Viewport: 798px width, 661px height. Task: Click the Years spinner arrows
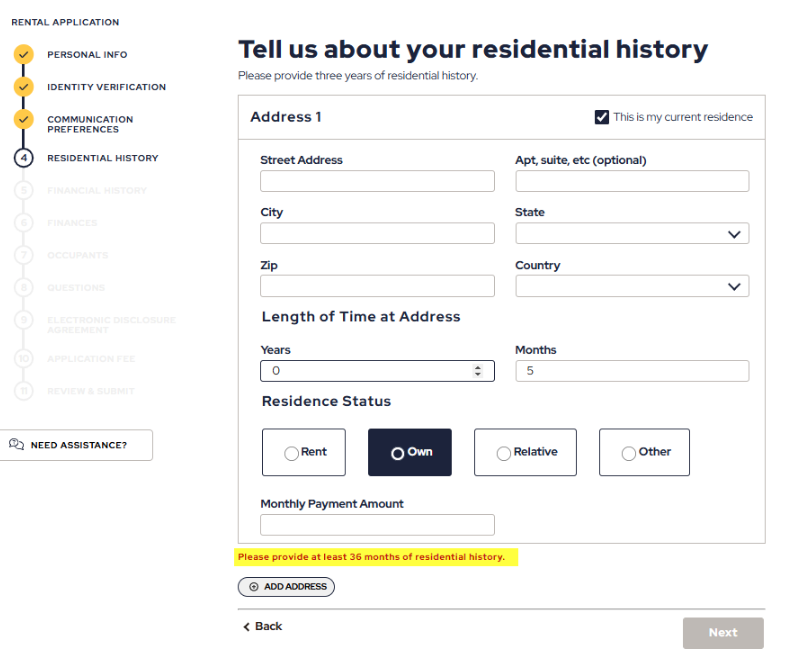[477, 371]
